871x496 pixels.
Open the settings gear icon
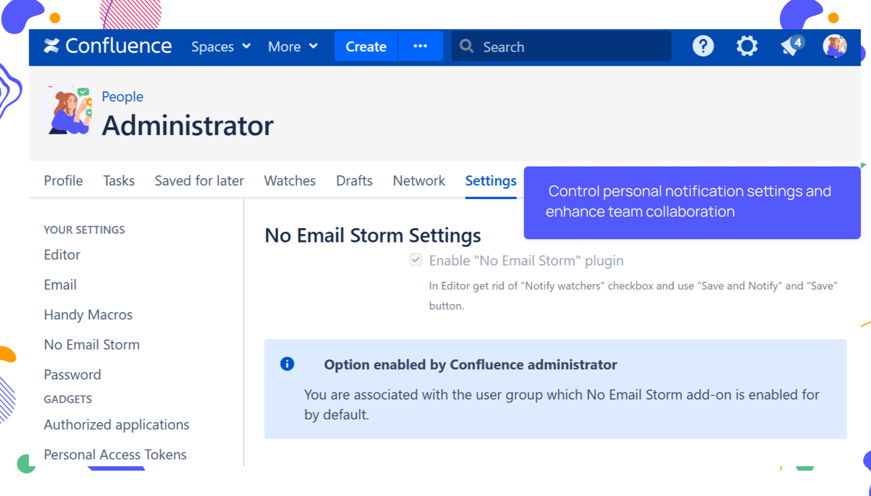[x=747, y=46]
